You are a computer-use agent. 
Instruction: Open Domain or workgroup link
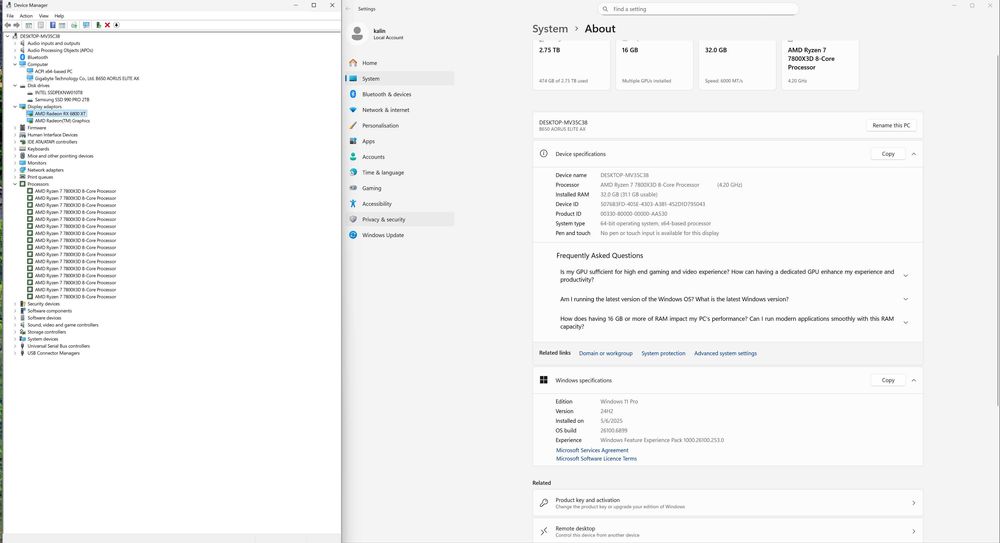(605, 353)
